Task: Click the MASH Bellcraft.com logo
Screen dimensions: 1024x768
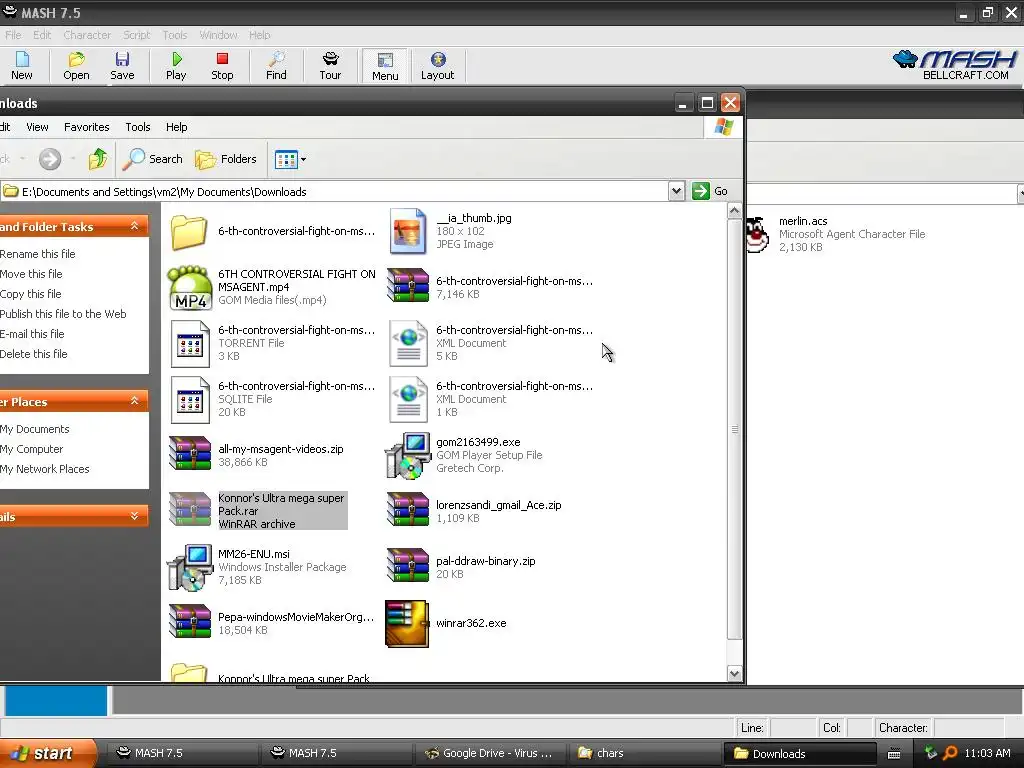Action: (955, 65)
